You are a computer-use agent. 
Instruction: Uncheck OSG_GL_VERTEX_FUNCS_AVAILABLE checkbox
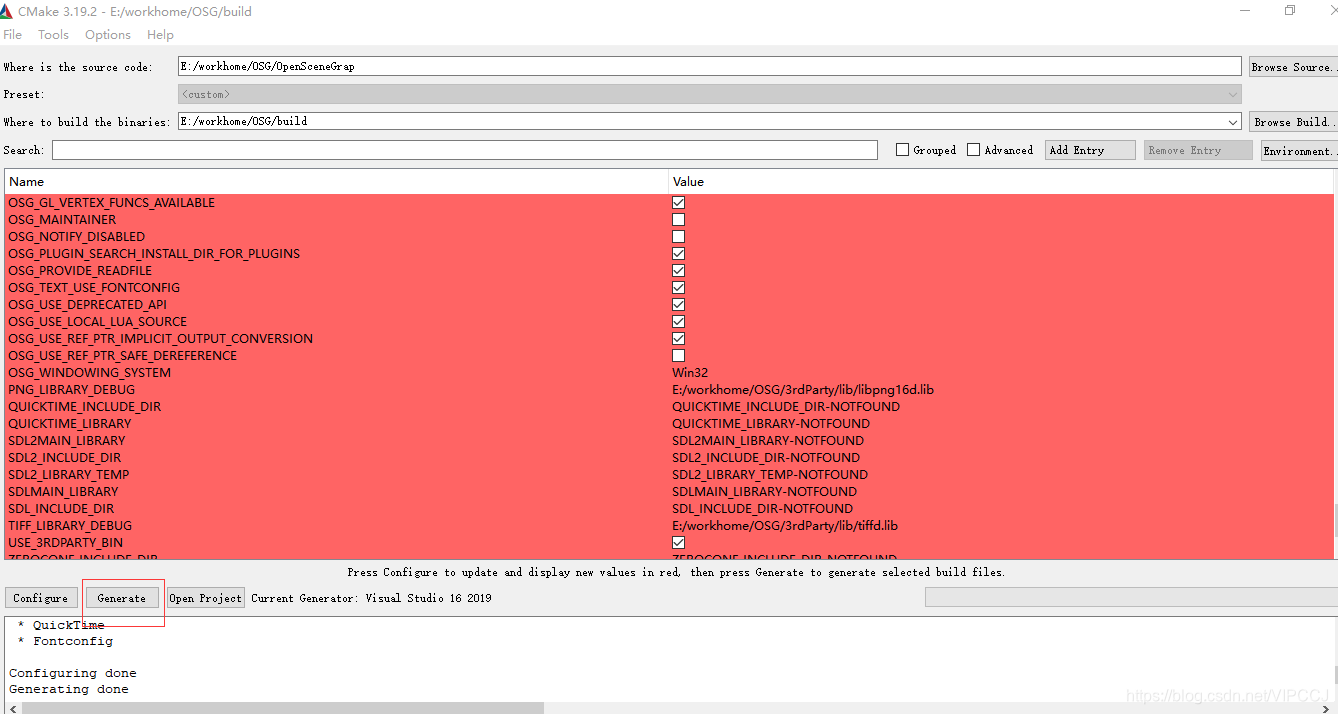[678, 203]
